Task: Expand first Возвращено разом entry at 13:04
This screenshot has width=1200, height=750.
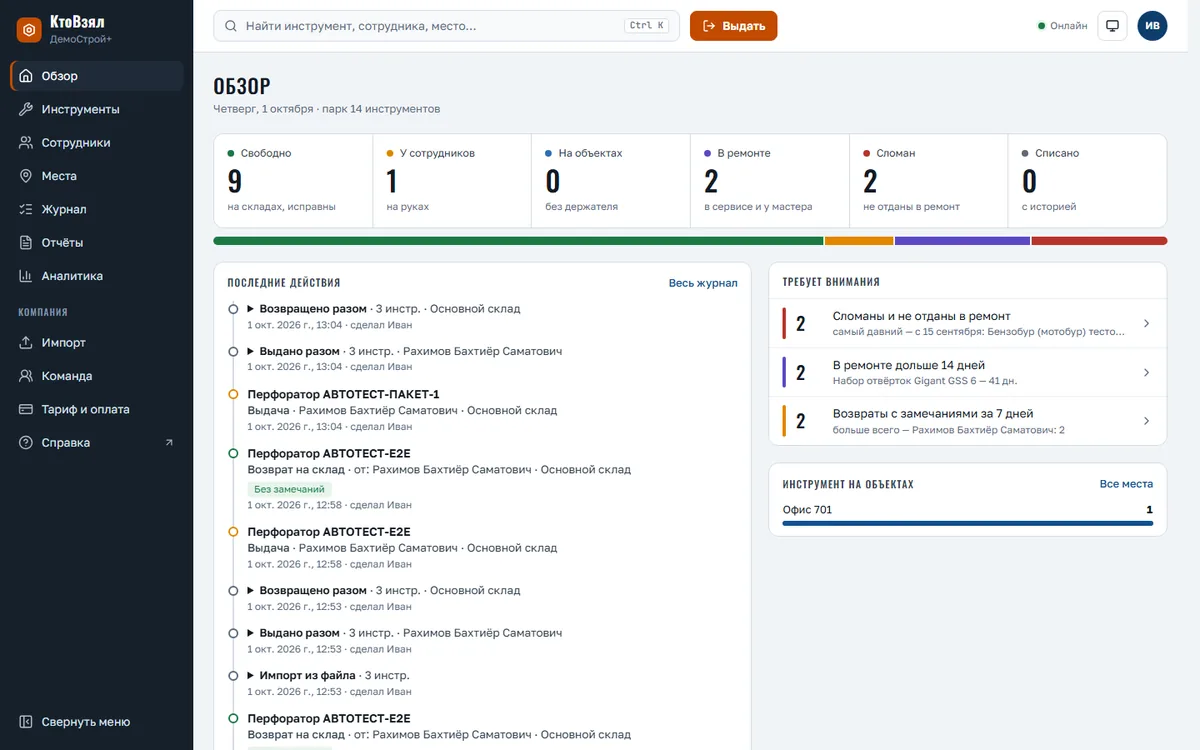Action: coord(251,309)
